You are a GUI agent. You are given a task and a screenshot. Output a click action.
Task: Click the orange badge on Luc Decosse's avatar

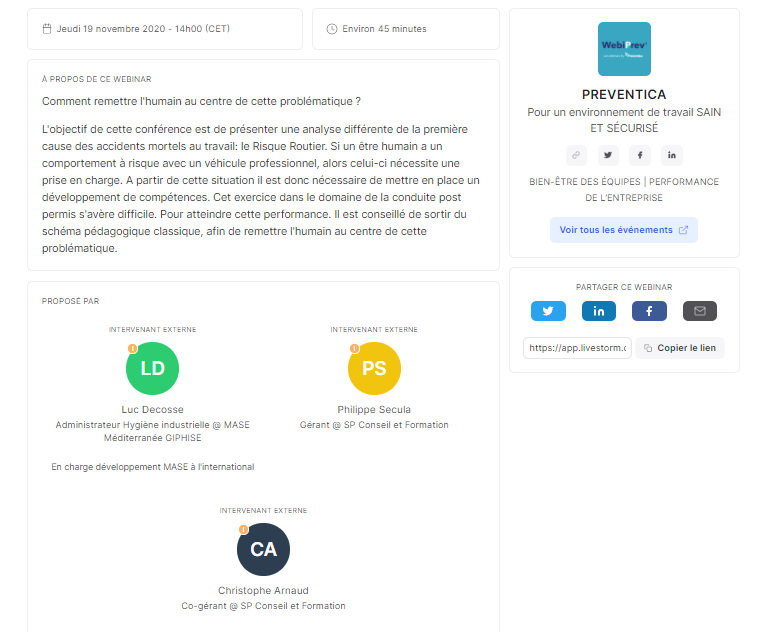132,348
